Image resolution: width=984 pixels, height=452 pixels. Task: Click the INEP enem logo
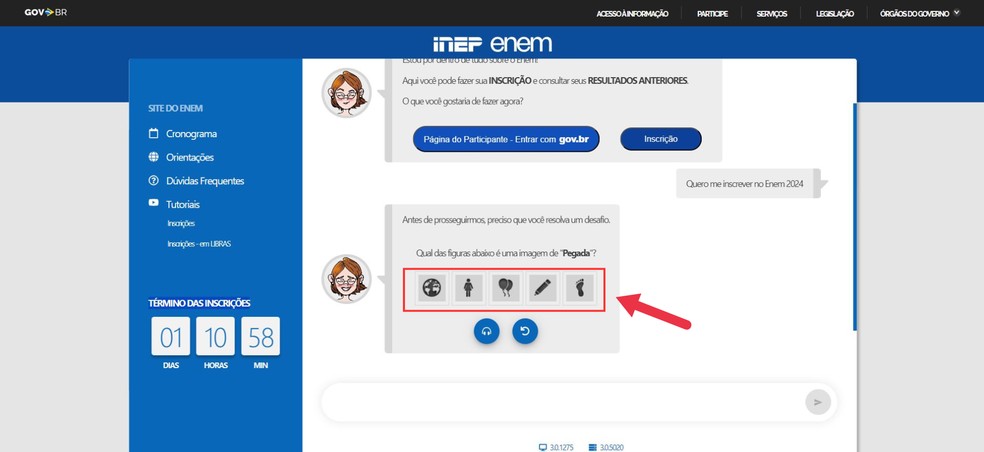[492, 43]
